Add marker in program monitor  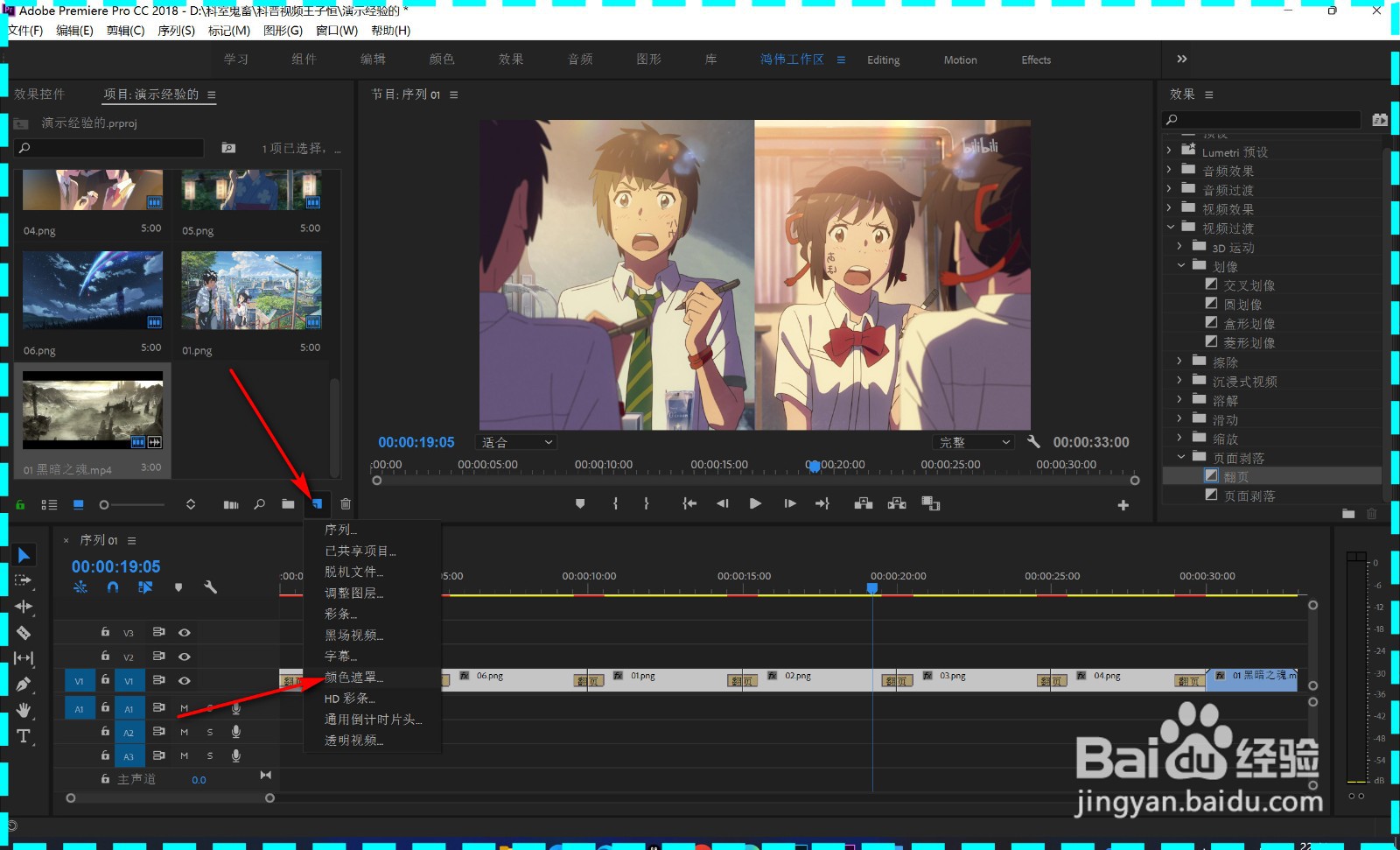[579, 503]
